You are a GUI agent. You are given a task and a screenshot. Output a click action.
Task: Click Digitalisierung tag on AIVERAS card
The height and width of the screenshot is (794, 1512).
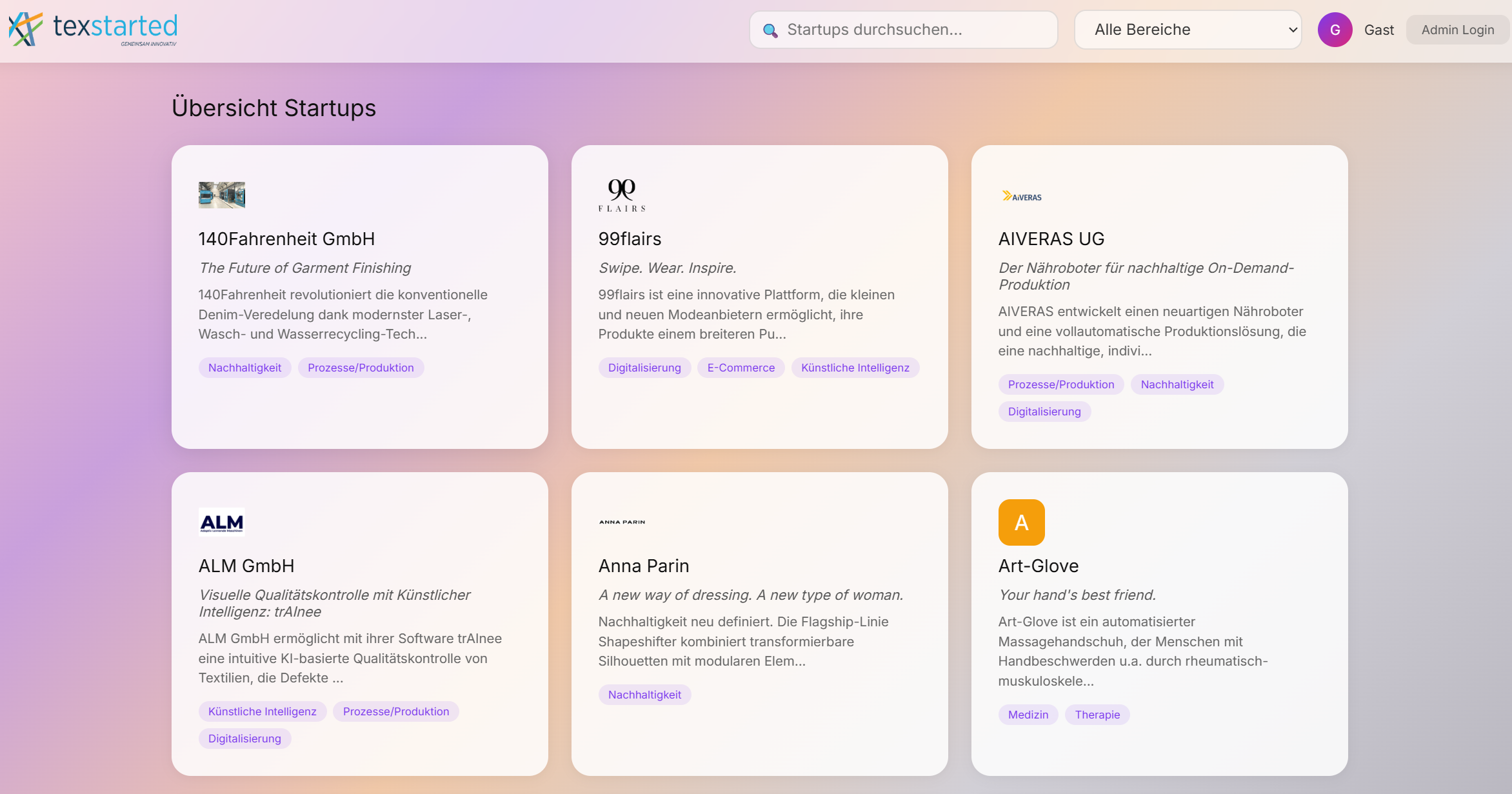[1044, 412]
